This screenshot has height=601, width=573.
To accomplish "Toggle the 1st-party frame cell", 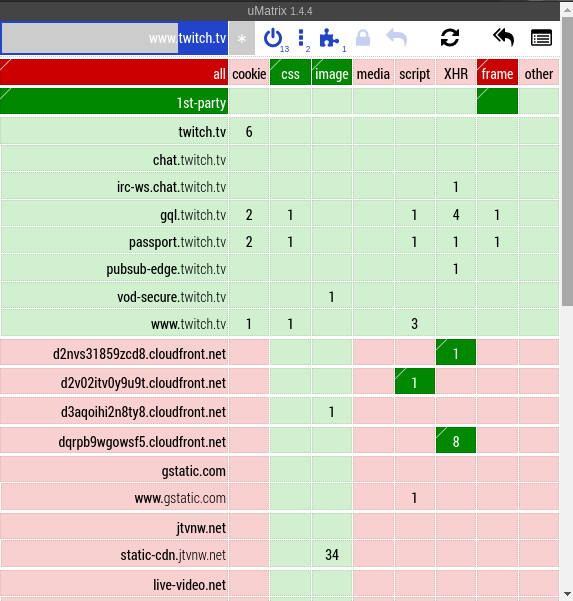I will coord(497,101).
